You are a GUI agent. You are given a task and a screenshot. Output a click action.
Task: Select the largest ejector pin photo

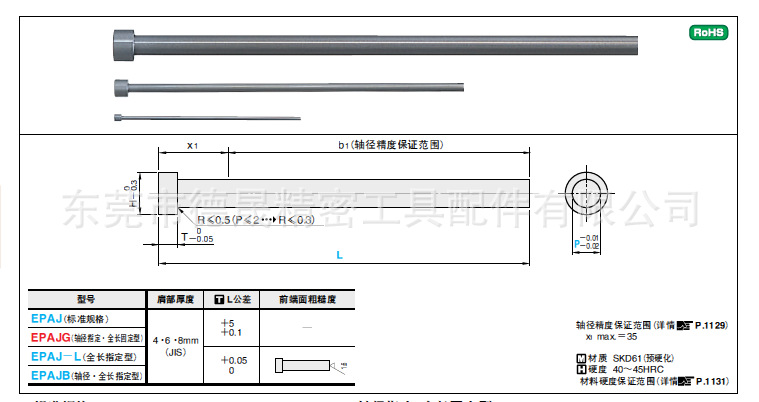[x=375, y=45]
